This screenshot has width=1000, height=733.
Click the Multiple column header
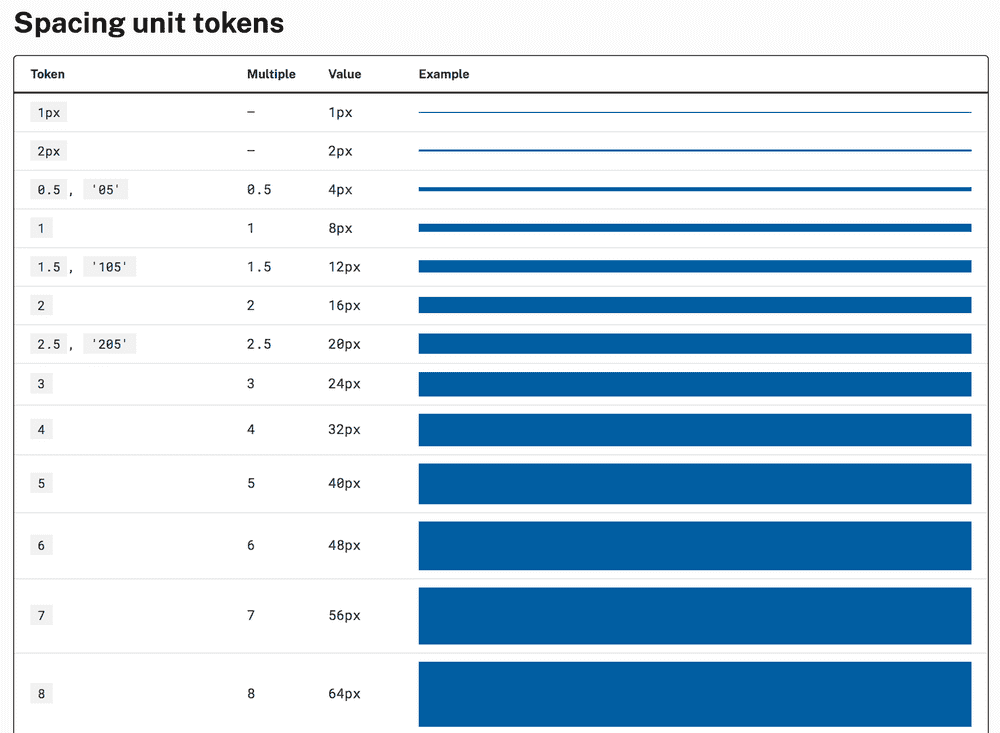(x=271, y=74)
